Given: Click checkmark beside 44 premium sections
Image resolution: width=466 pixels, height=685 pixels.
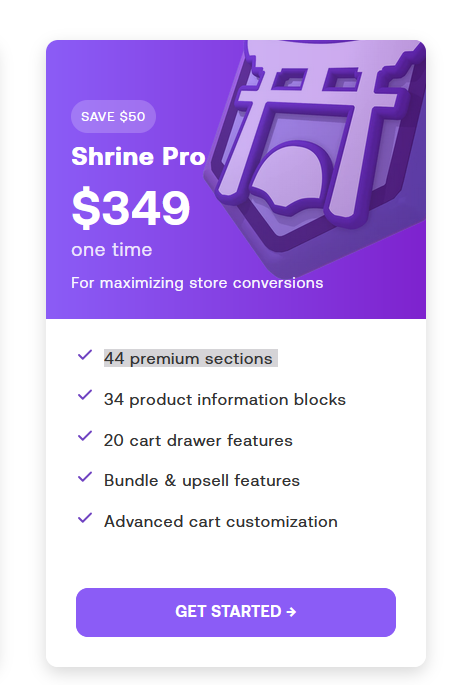Looking at the screenshot, I should tap(85, 355).
